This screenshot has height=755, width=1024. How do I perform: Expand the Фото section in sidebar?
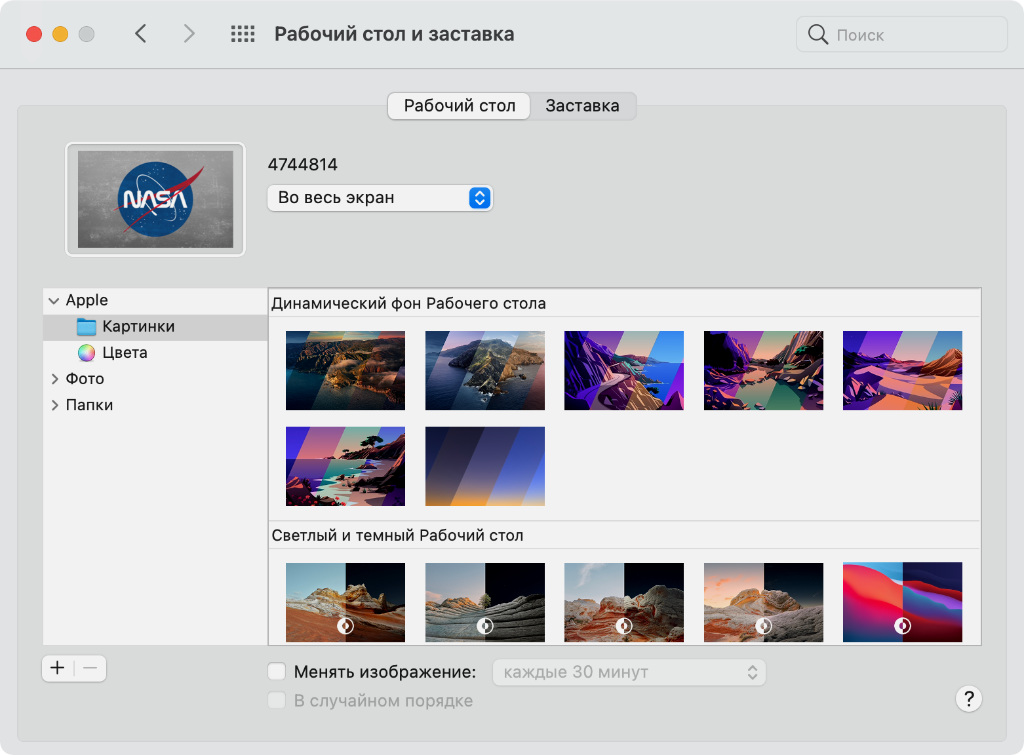point(54,379)
